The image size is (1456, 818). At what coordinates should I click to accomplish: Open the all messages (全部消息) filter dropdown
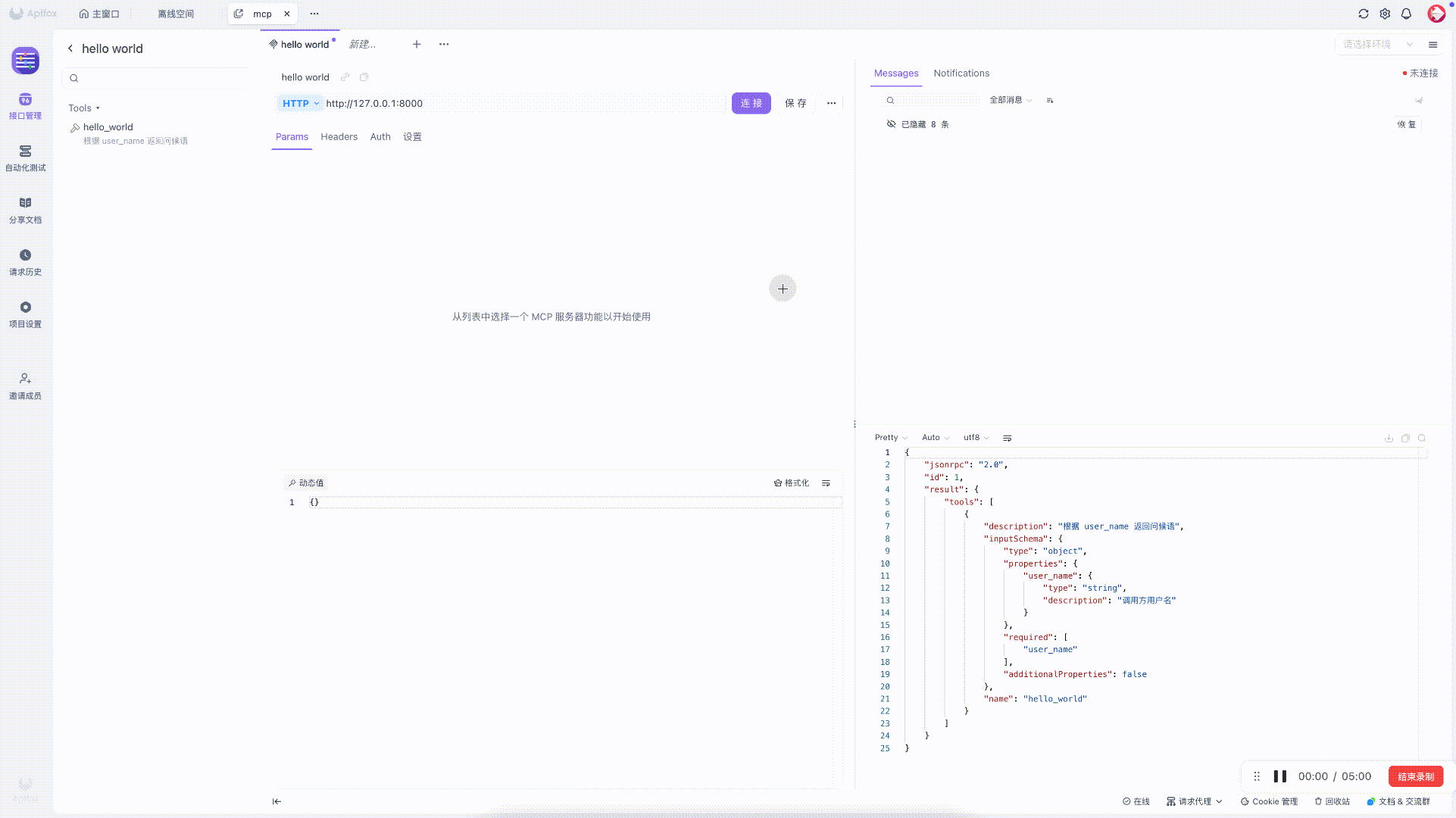(x=1011, y=100)
